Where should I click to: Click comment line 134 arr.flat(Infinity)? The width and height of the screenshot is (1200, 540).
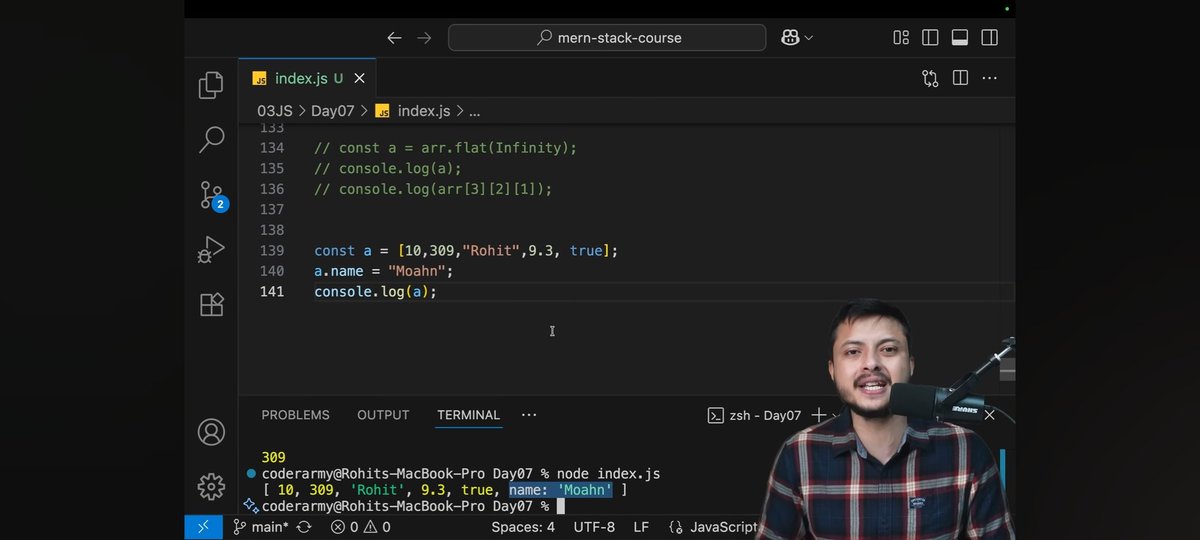click(x=446, y=147)
